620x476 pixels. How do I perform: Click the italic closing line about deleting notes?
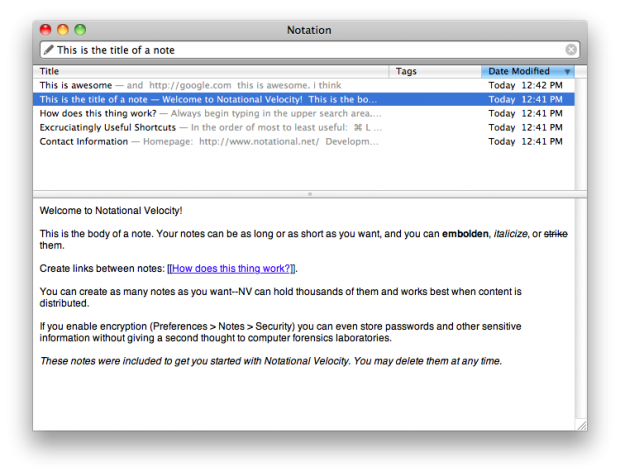271,361
